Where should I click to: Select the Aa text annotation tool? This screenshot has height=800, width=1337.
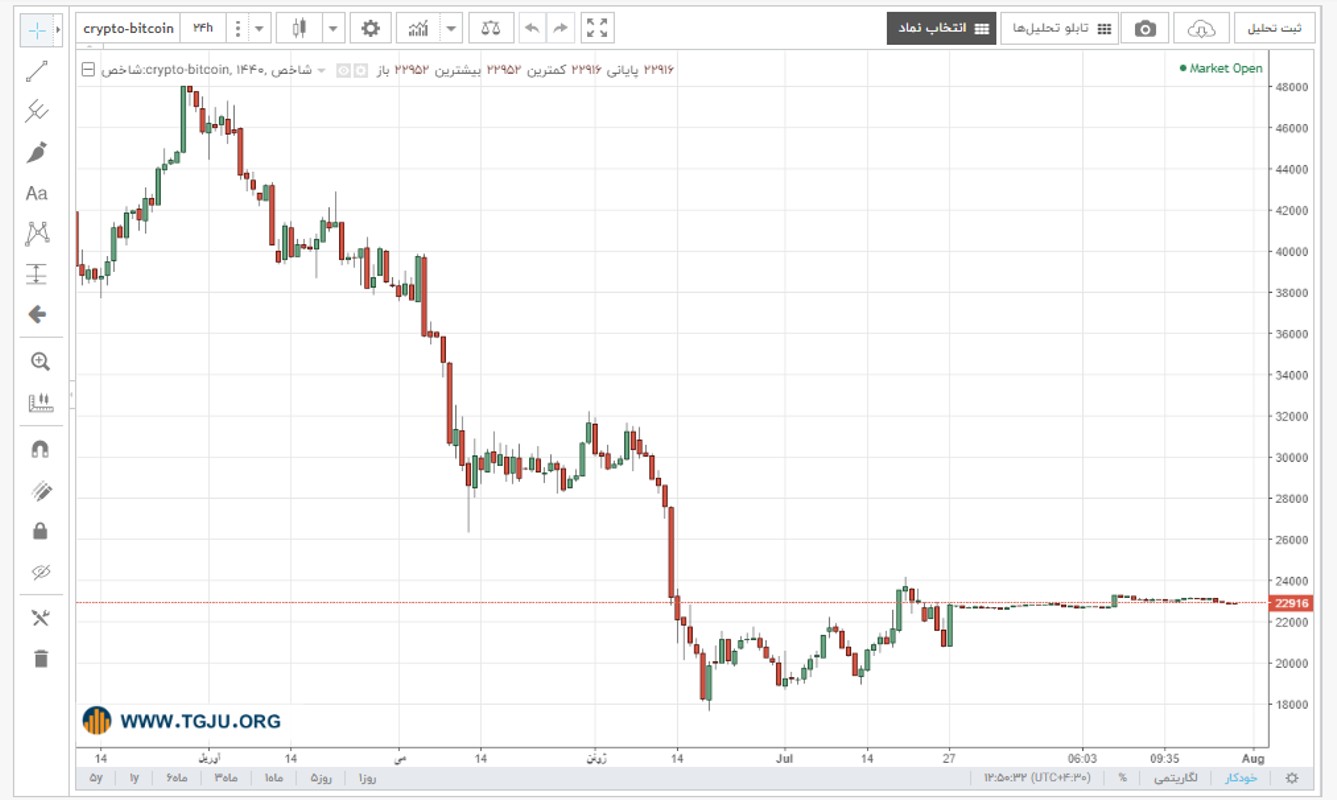[x=37, y=193]
